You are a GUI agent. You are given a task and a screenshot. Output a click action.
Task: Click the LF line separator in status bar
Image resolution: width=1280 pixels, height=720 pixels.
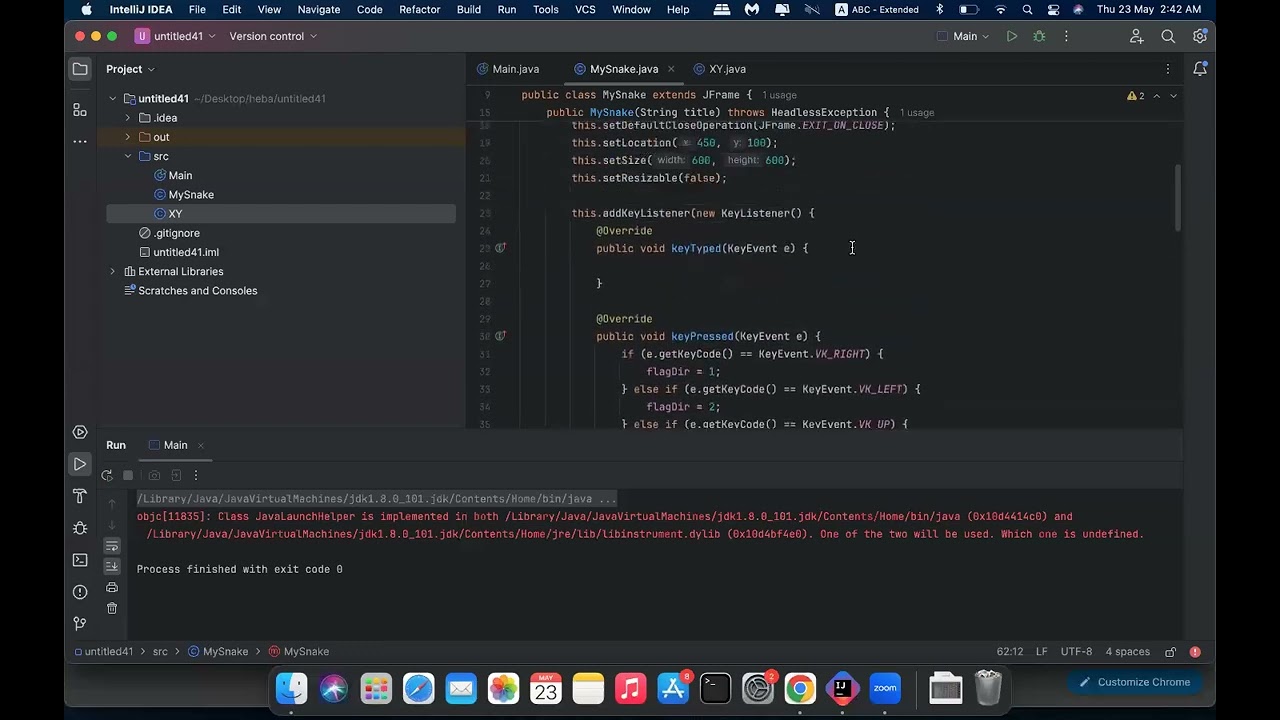point(1041,652)
